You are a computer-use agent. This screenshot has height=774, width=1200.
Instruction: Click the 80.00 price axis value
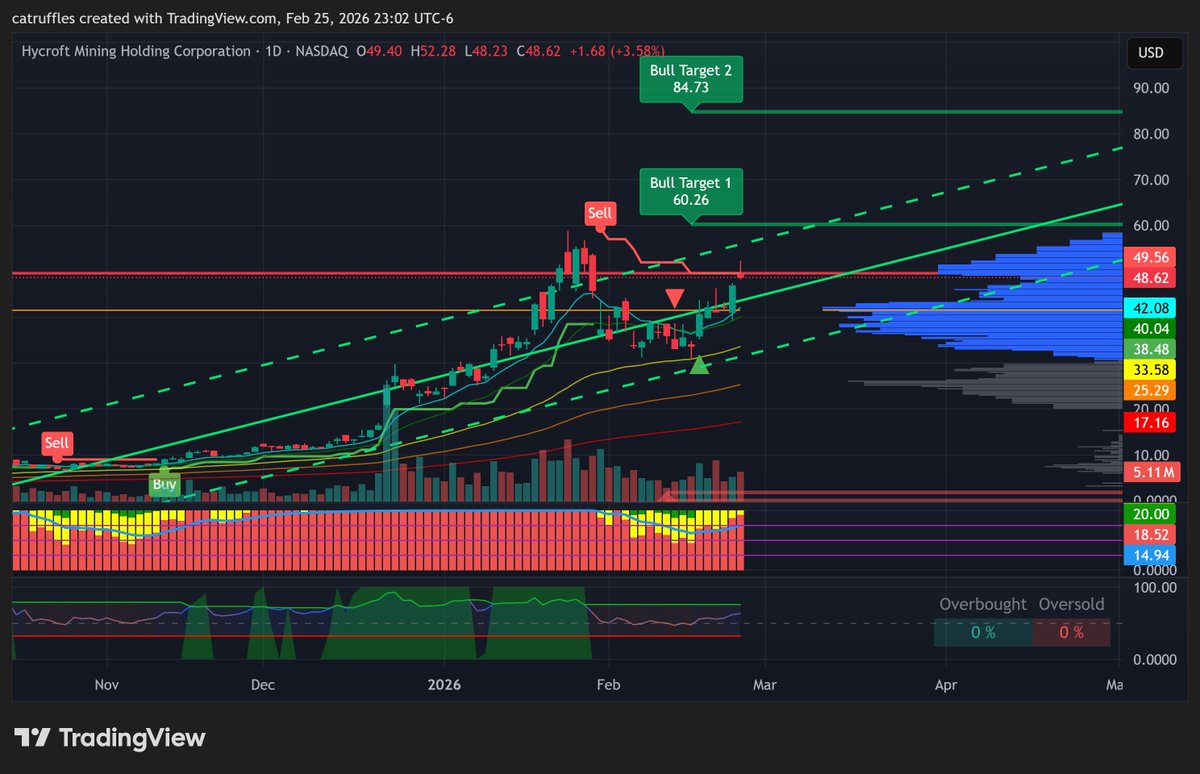tap(1151, 133)
